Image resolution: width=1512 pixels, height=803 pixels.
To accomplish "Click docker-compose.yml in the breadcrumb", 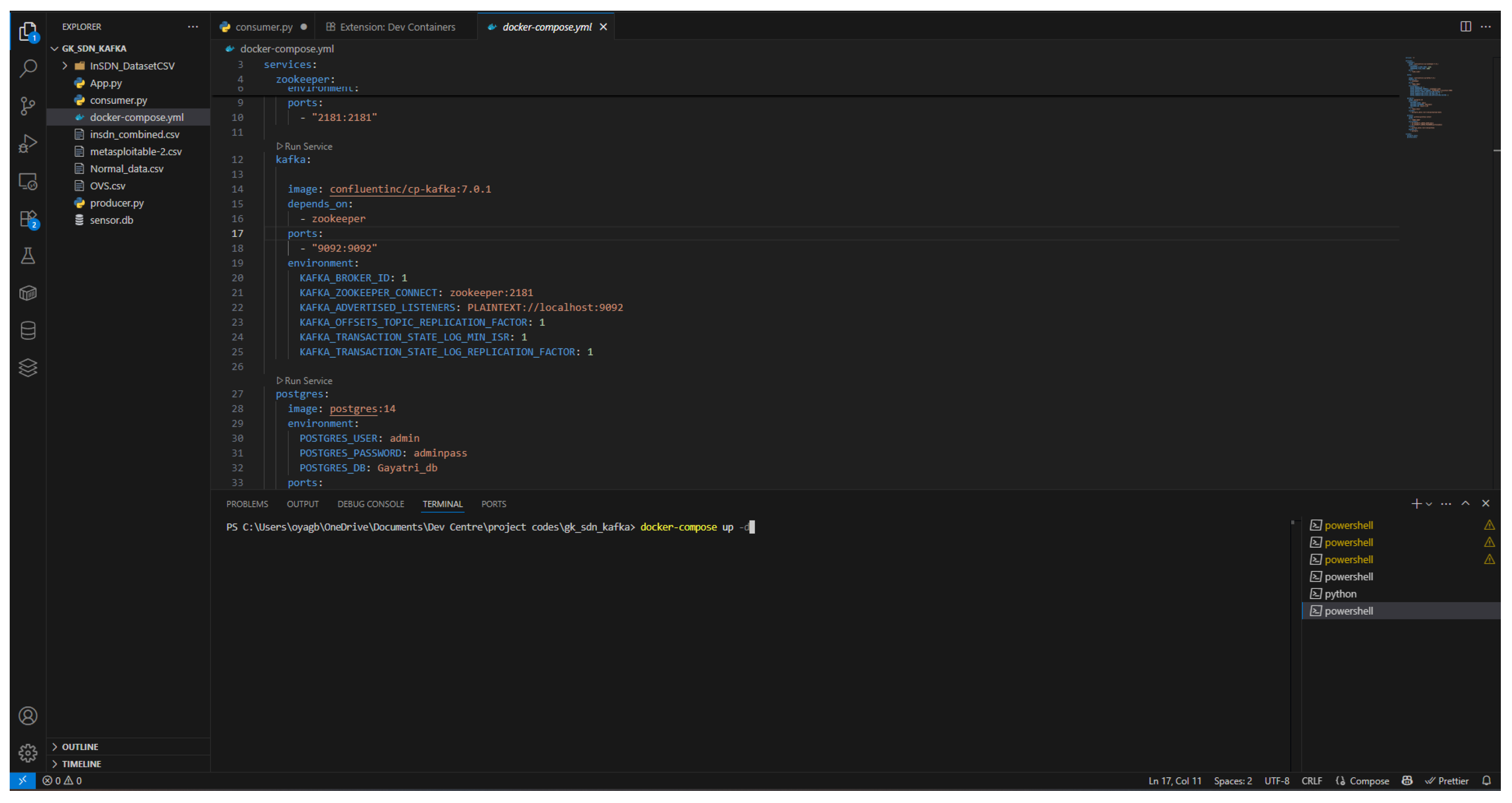I will click(x=286, y=49).
